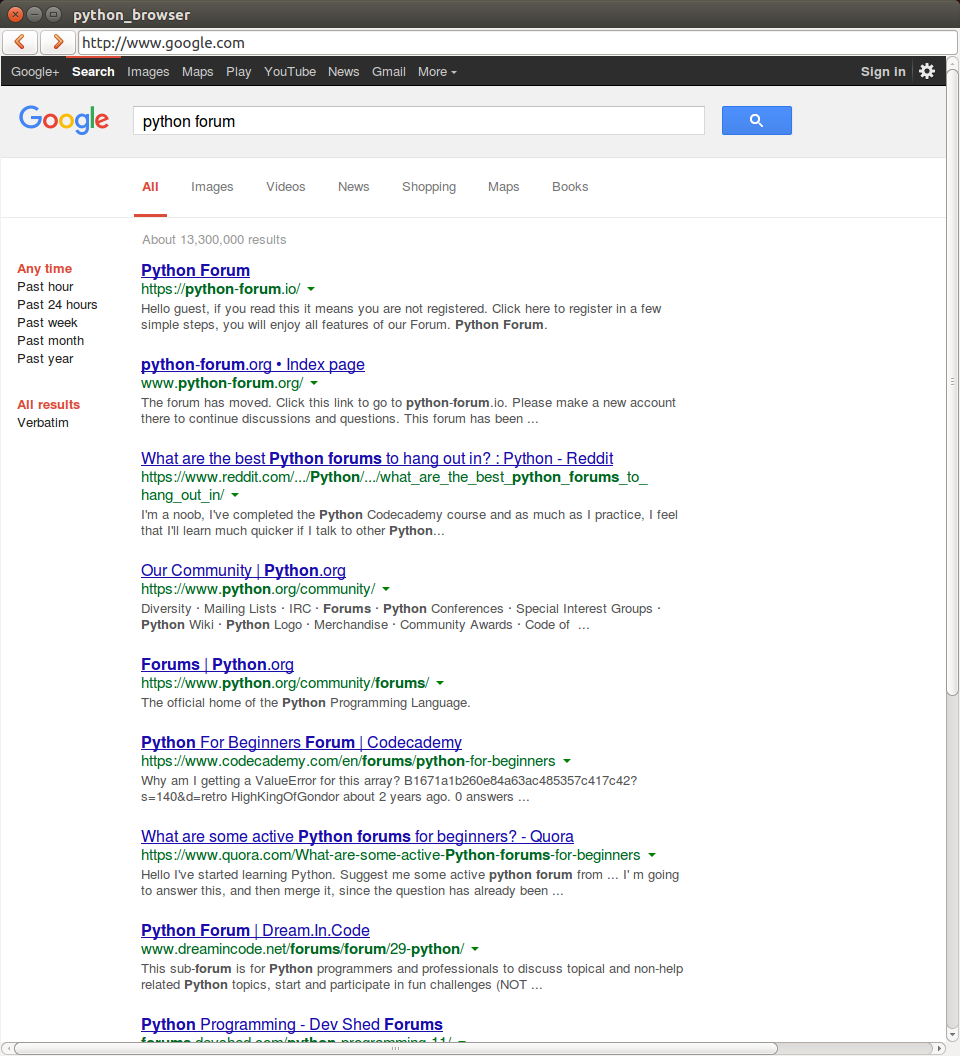This screenshot has width=960, height=1056.
Task: Click the Sign in link
Action: [882, 72]
